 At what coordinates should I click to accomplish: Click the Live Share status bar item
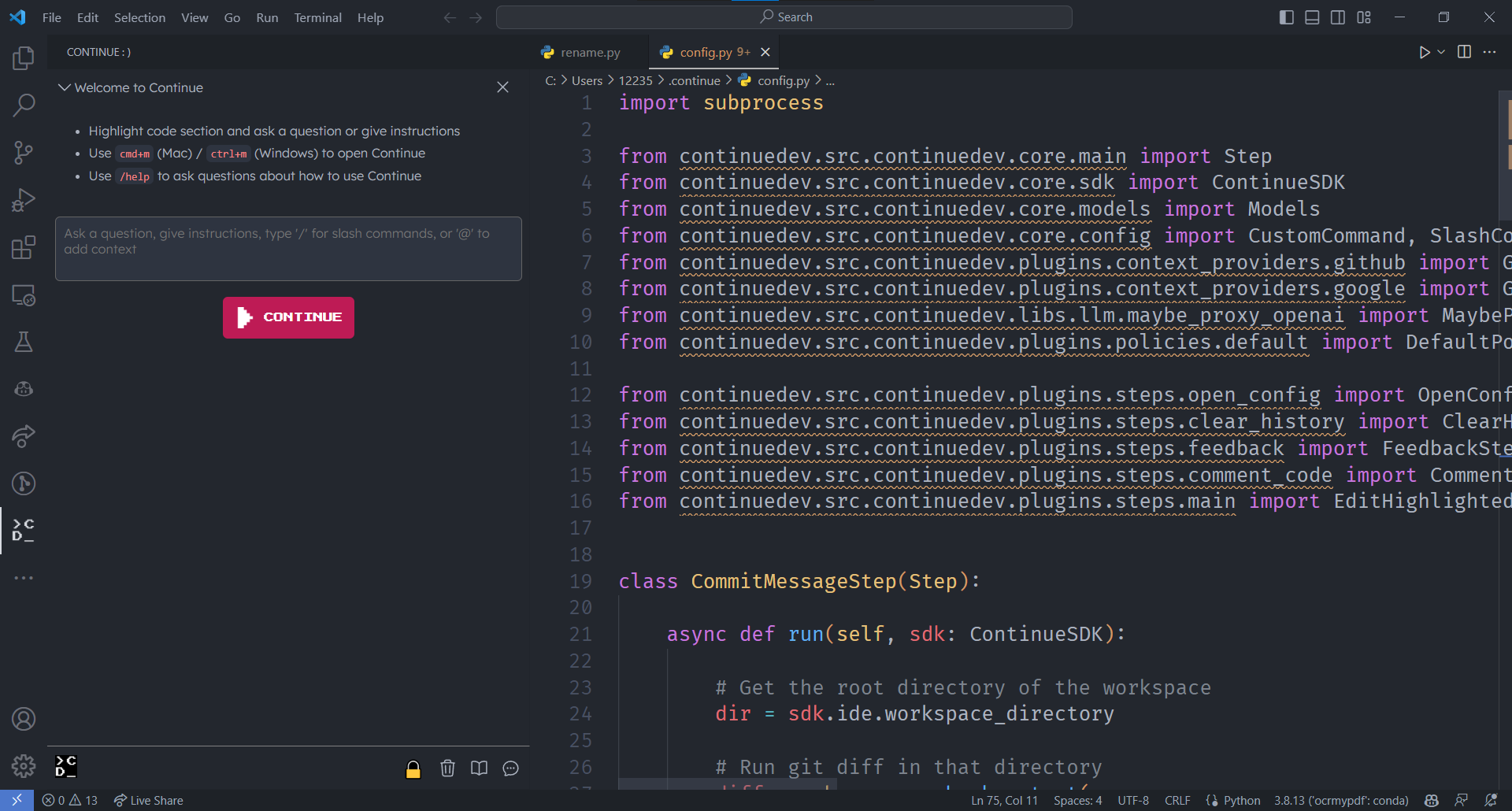[x=148, y=799]
